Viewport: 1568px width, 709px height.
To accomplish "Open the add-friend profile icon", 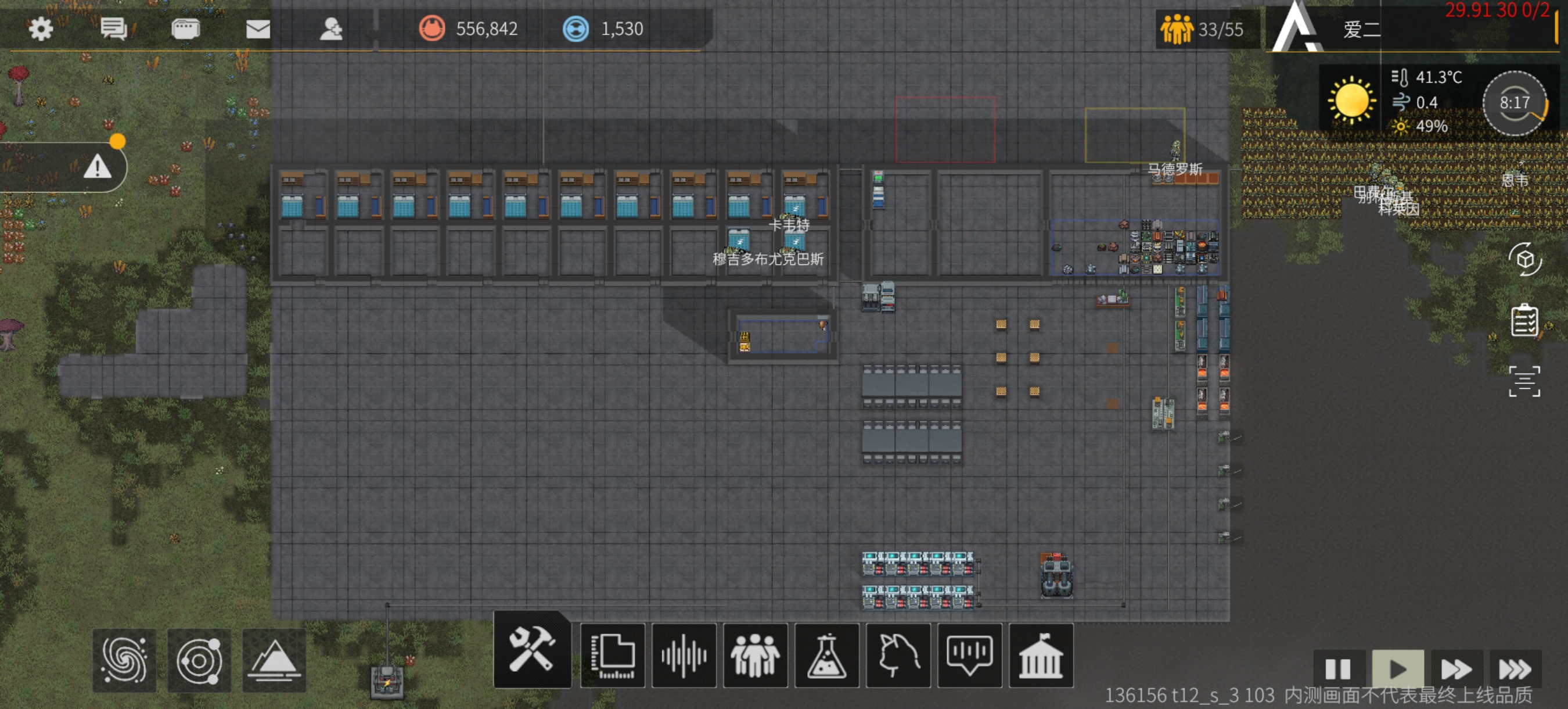I will coord(331,28).
